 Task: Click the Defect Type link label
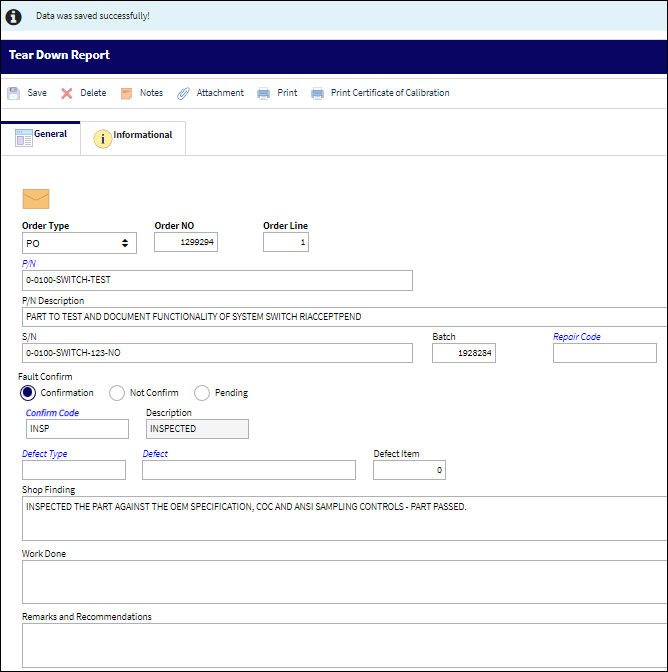(x=45, y=453)
